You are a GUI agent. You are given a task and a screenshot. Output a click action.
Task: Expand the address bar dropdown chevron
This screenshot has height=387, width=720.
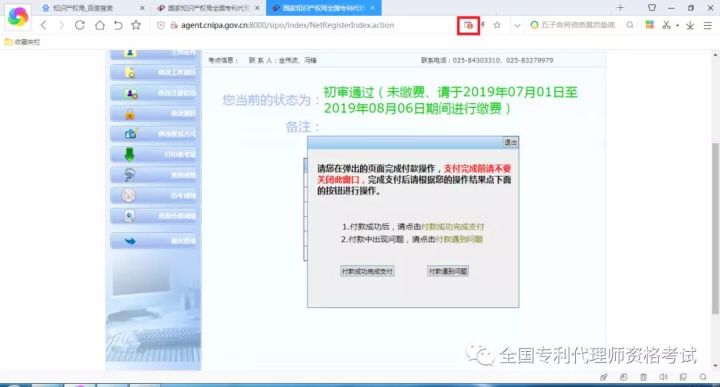pos(517,26)
